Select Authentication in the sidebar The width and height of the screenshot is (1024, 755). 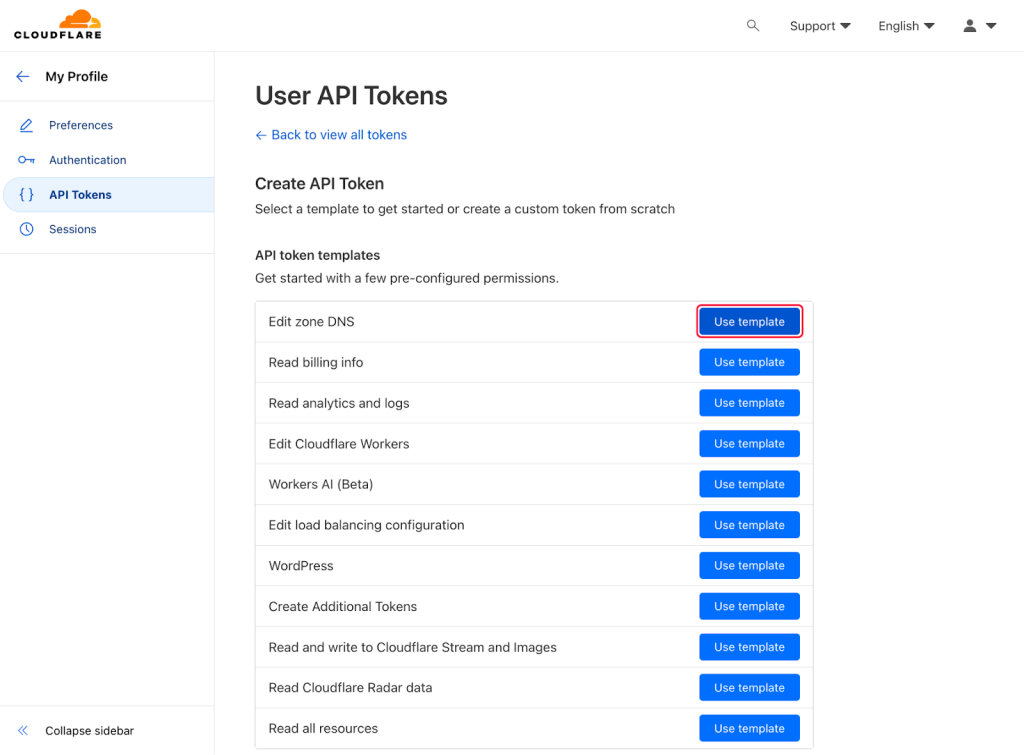(88, 160)
